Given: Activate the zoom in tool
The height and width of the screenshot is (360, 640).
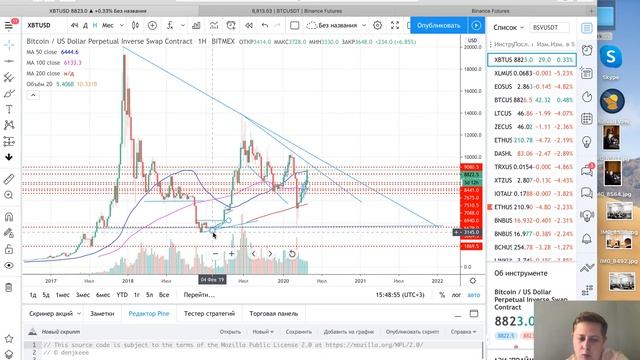Looking at the screenshot, I should point(9,195).
